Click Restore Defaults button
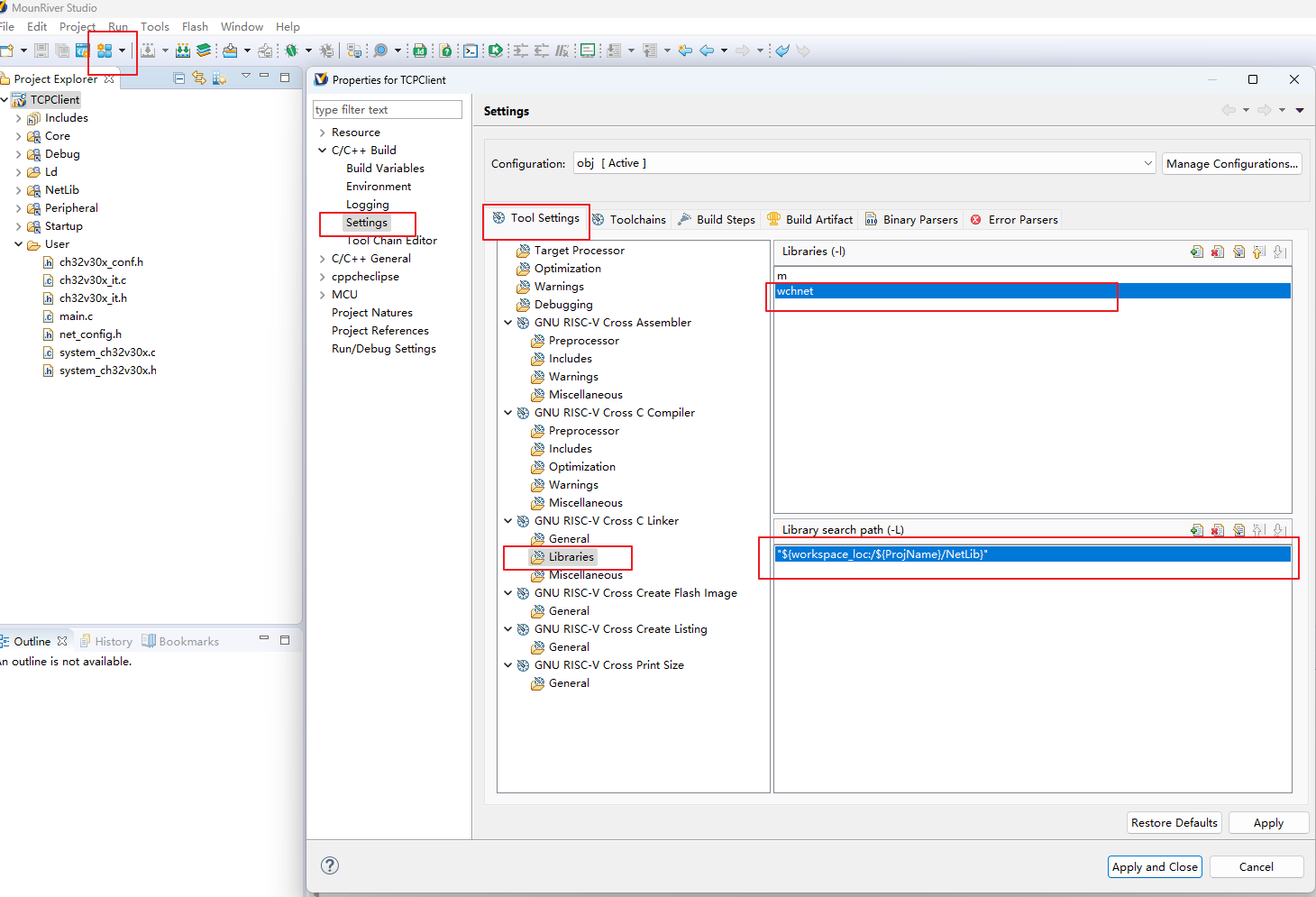 coord(1174,822)
